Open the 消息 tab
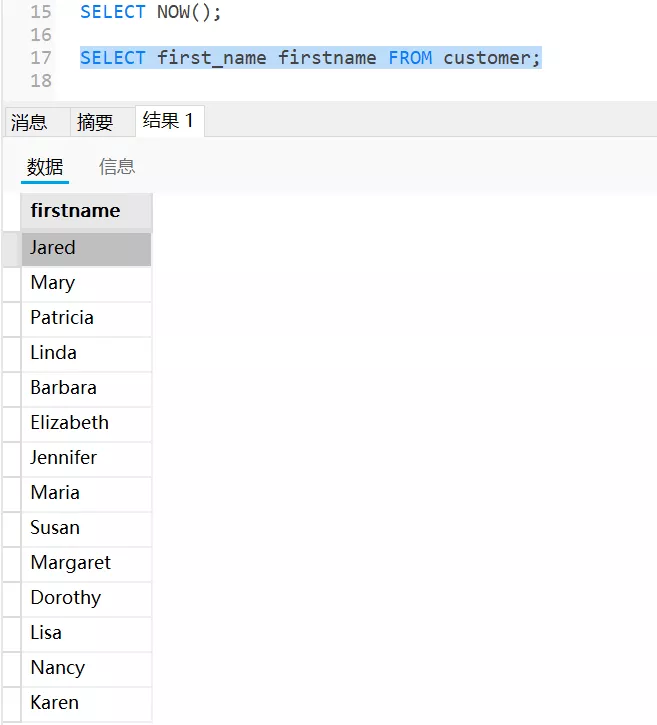 click(30, 122)
